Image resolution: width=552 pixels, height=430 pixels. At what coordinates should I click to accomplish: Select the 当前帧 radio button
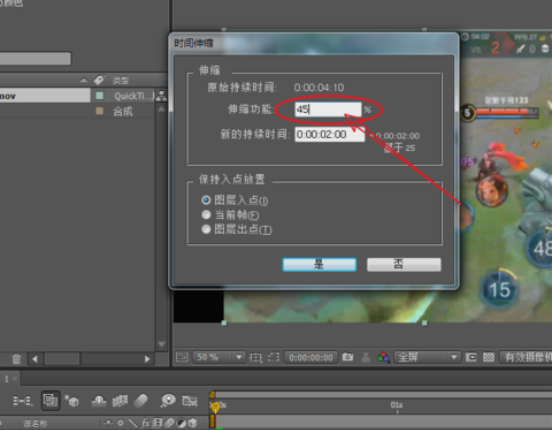(206, 214)
